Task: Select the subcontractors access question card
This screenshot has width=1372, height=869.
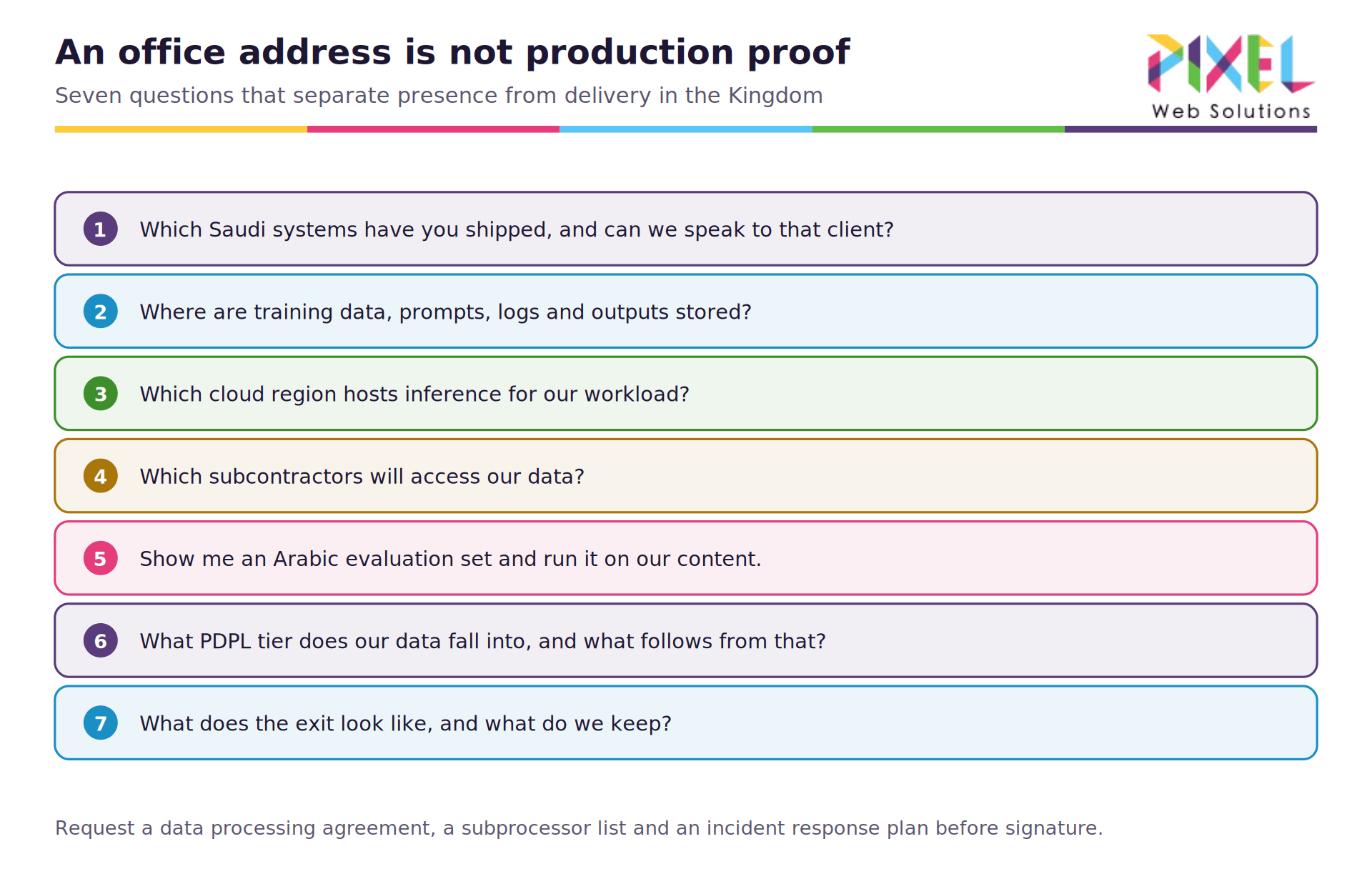Action: point(686,476)
